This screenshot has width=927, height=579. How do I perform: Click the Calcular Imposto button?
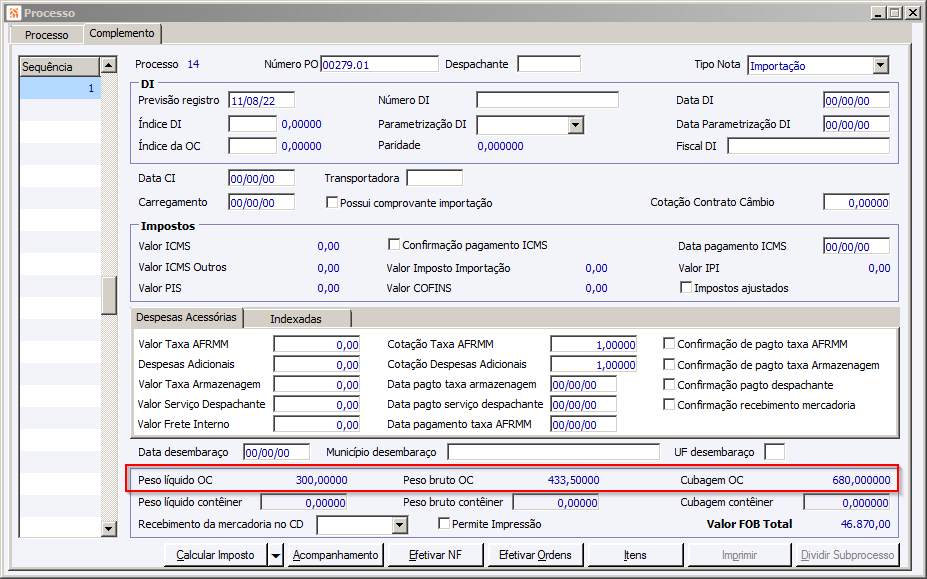tap(216, 555)
